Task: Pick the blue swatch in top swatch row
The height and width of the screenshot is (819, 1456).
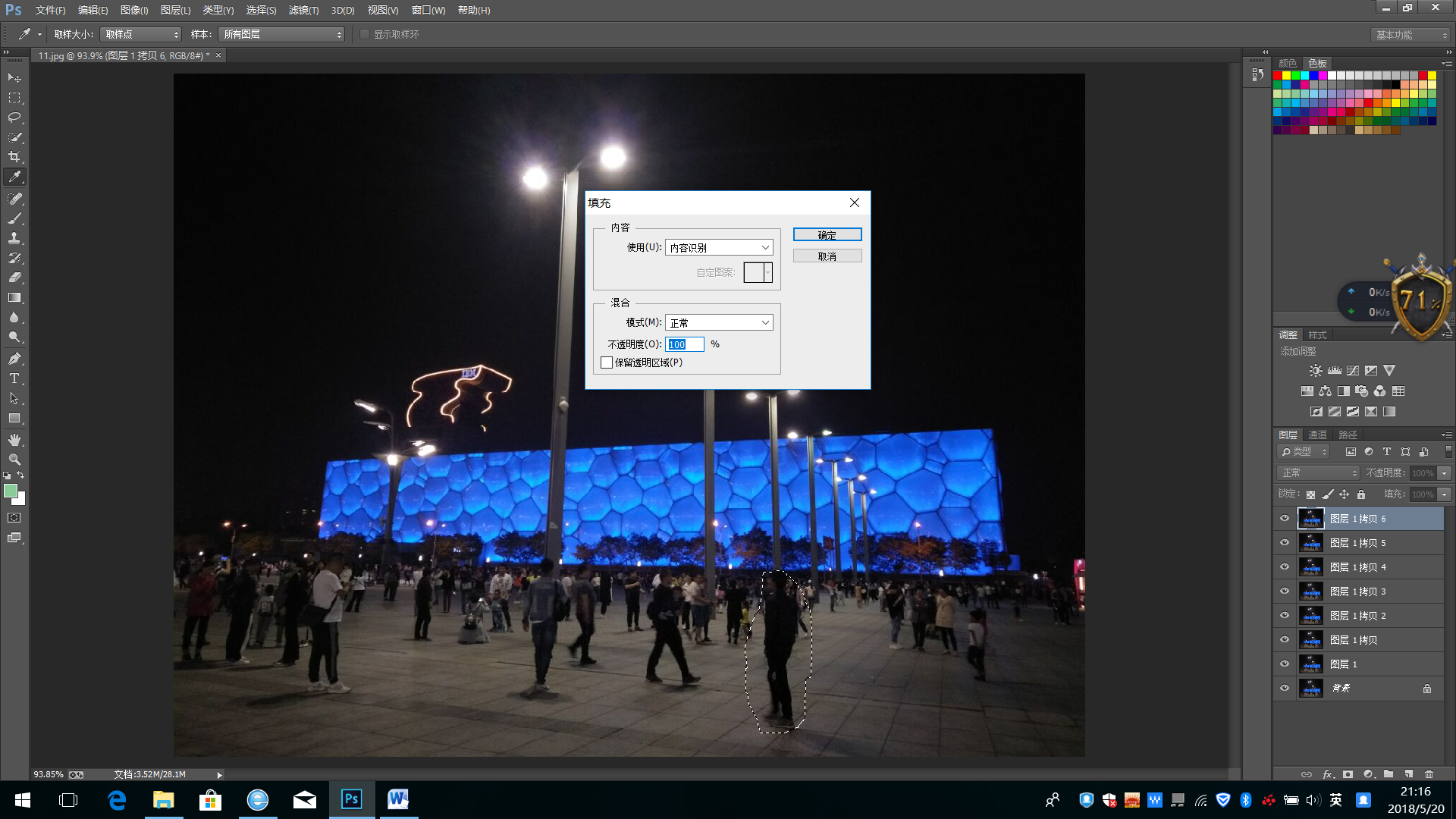Action: (1313, 76)
